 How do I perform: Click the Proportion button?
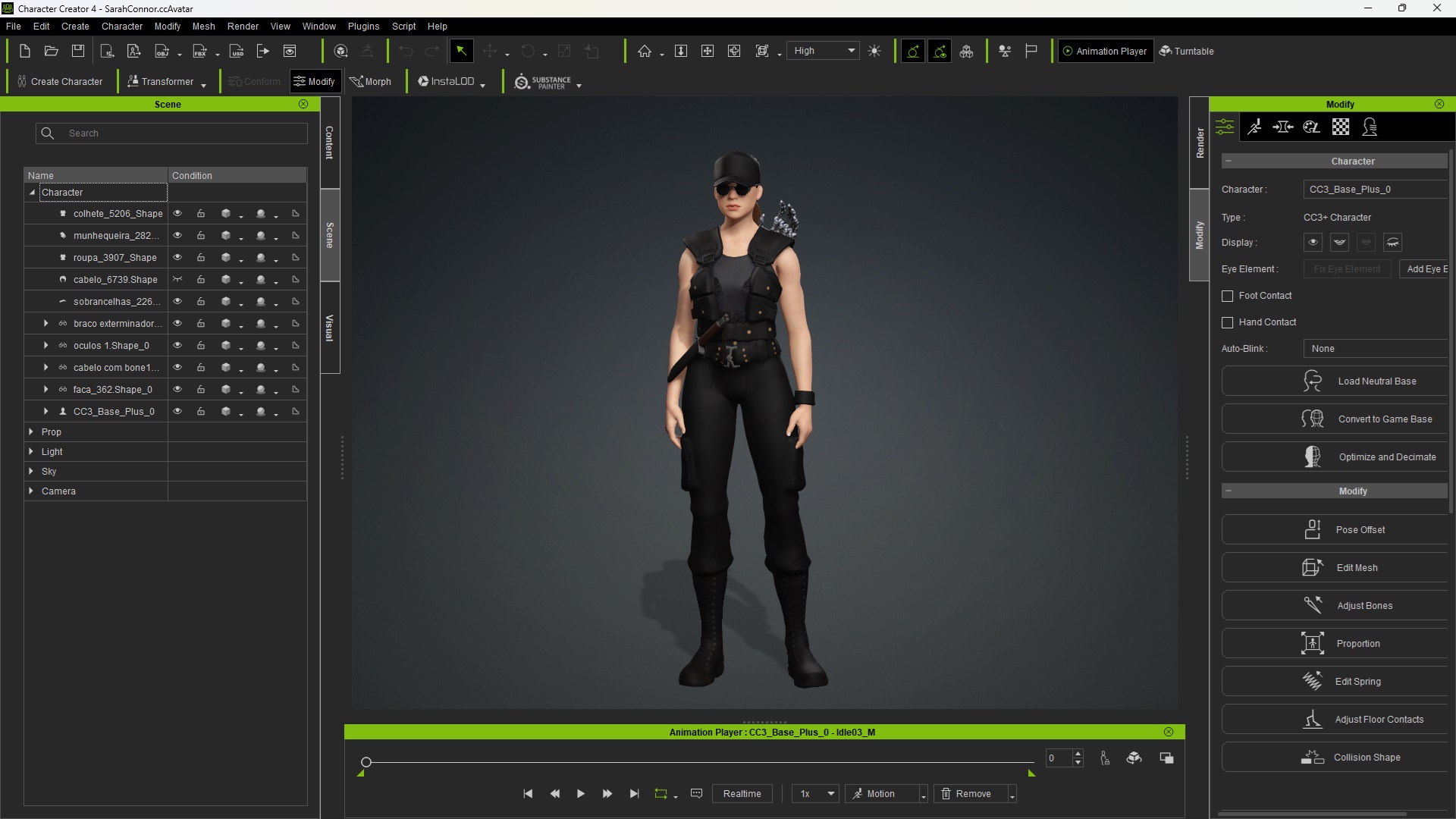pos(1335,643)
